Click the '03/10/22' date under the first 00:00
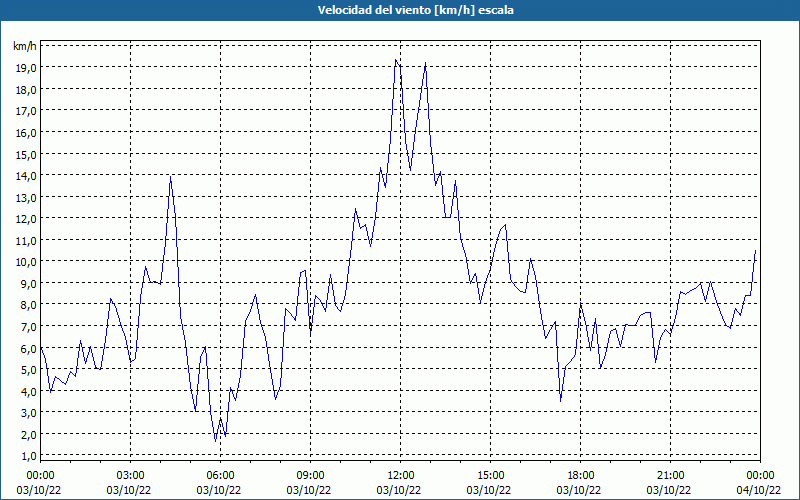Viewport: 800px width, 500px height. [x=39, y=490]
